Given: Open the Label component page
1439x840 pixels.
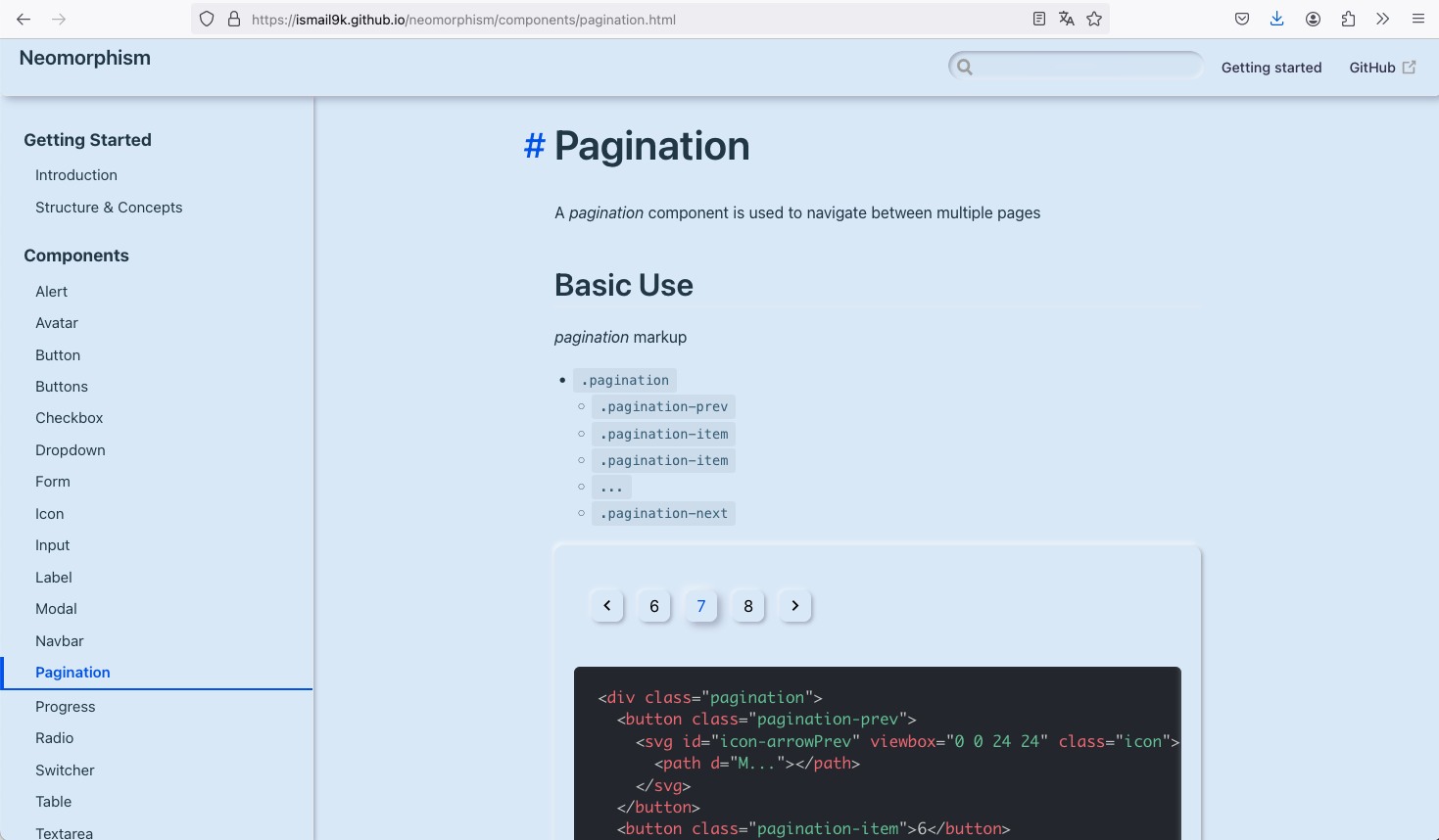Looking at the screenshot, I should (x=54, y=578).
